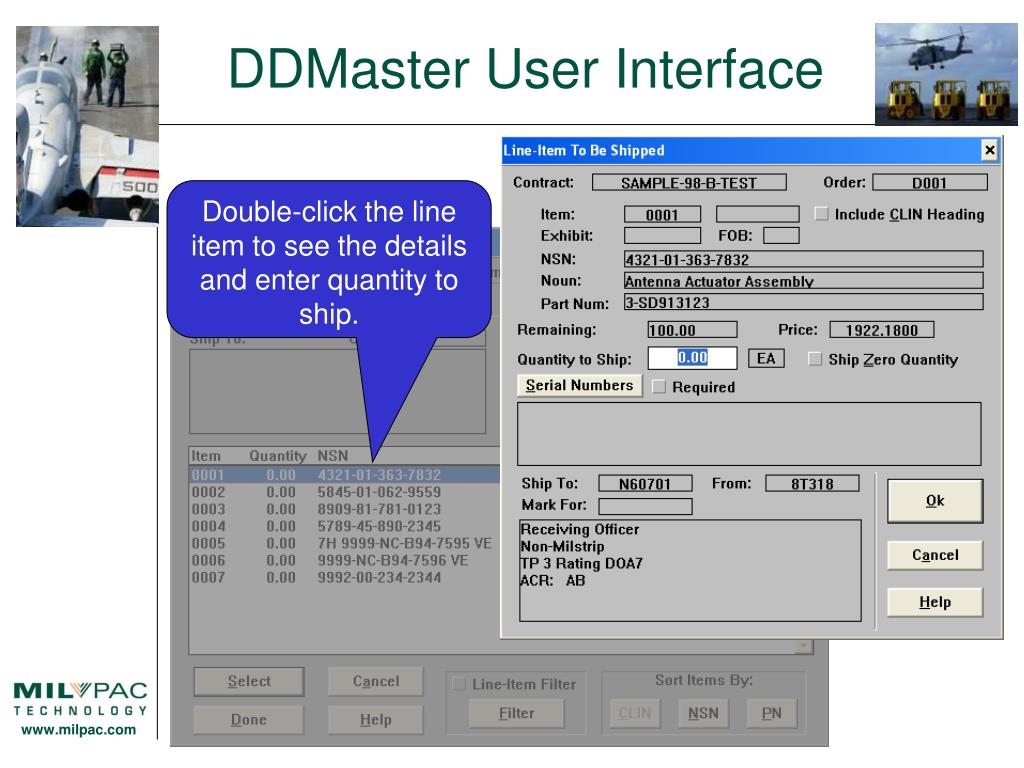Cancel the Line-Item To Be Shipped dialog
Viewport: 1024px width, 768px height.
tap(935, 555)
